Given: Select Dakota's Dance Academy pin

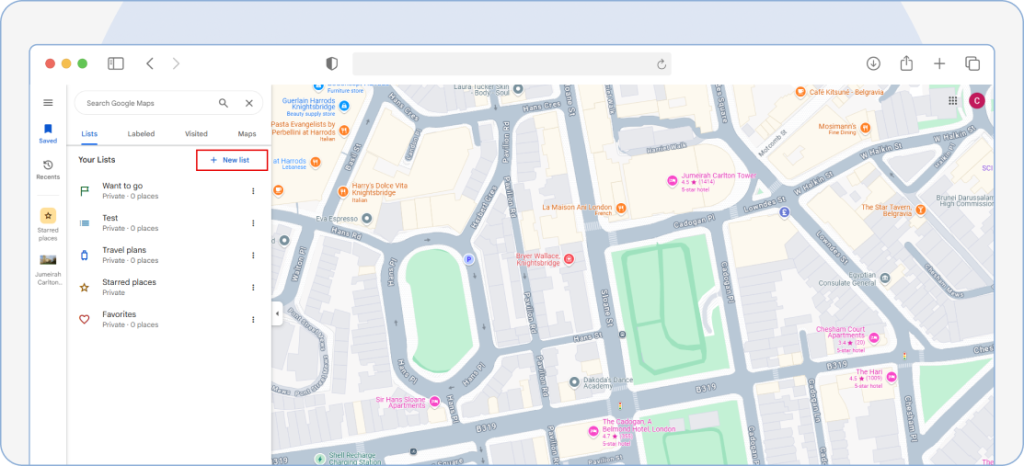Looking at the screenshot, I should [573, 381].
